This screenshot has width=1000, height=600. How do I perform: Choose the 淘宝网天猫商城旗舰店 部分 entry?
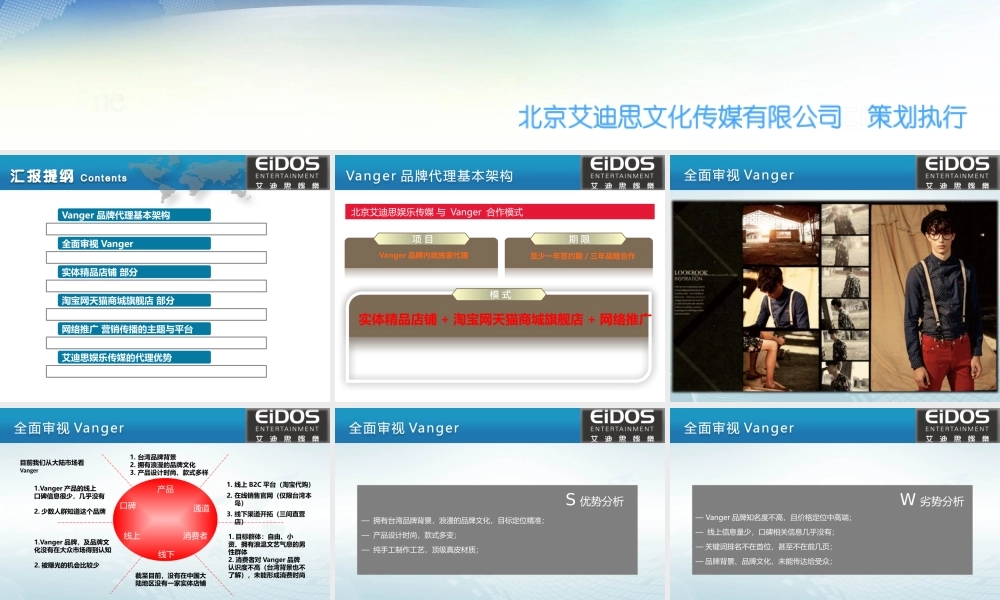[134, 300]
